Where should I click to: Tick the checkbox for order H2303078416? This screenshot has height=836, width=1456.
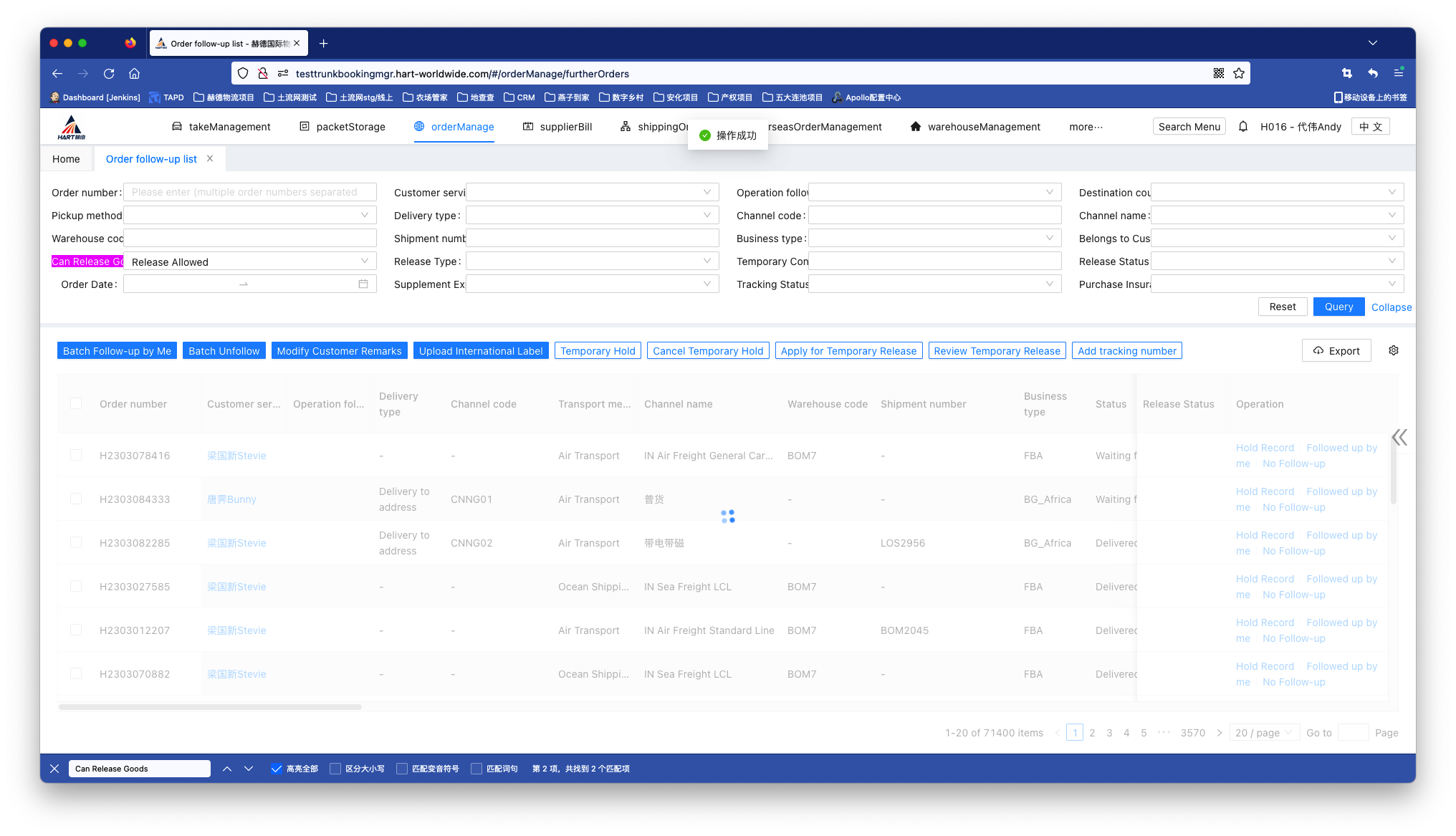pyautogui.click(x=76, y=456)
